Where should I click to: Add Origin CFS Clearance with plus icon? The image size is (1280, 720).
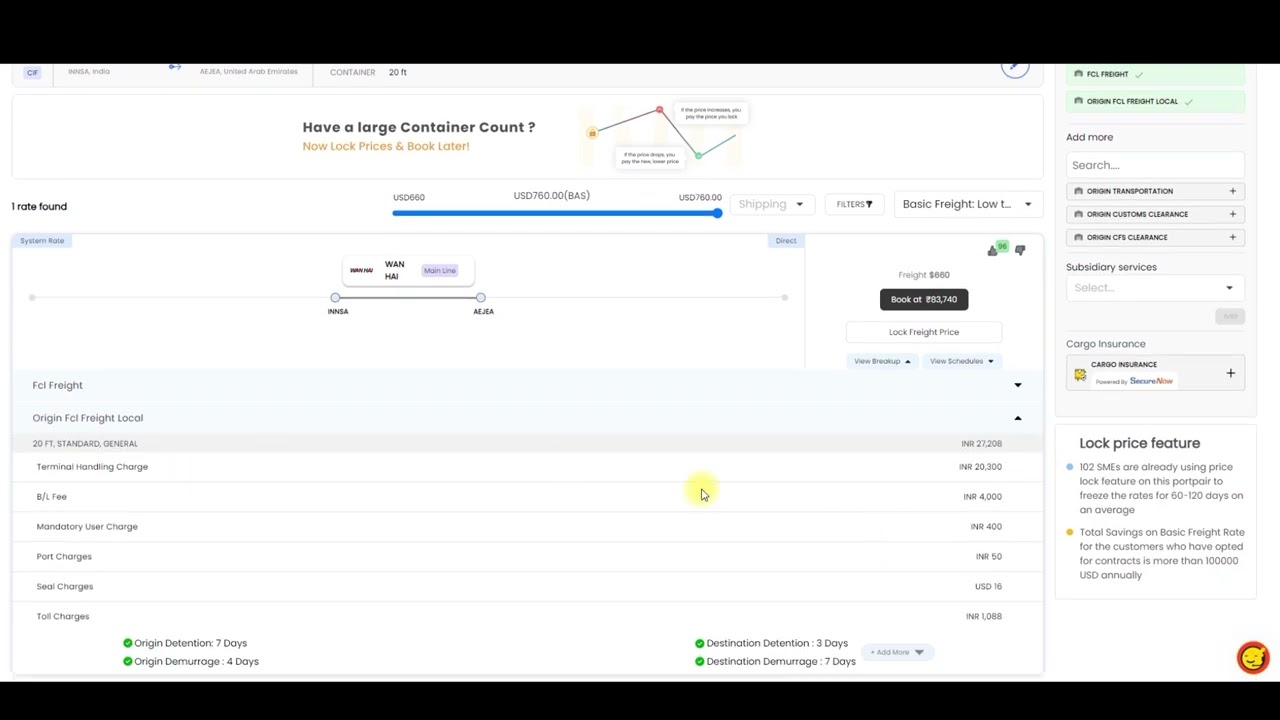[x=1232, y=237]
